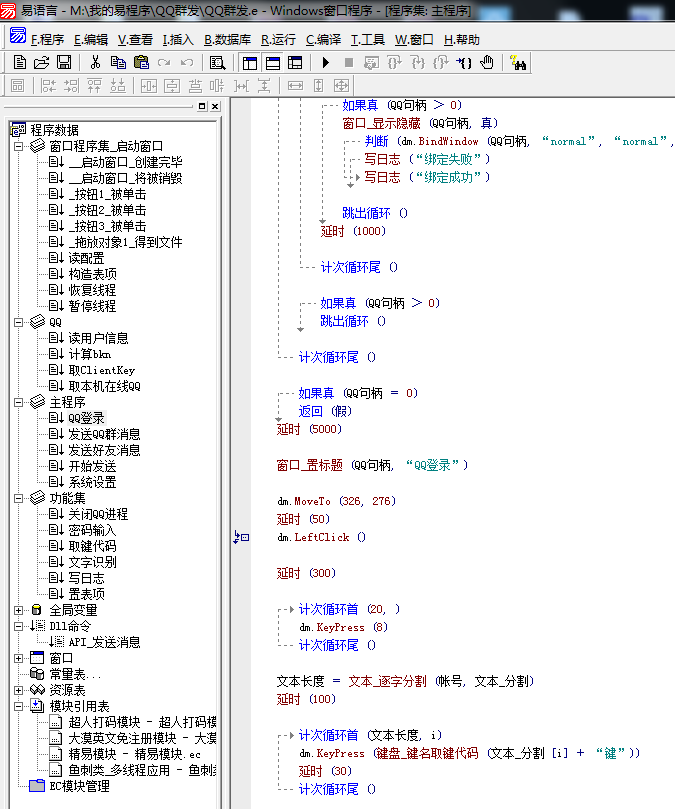Collapse the 窗口程序集_启动窗口 tree node
This screenshot has width=675, height=809.
(x=18, y=146)
